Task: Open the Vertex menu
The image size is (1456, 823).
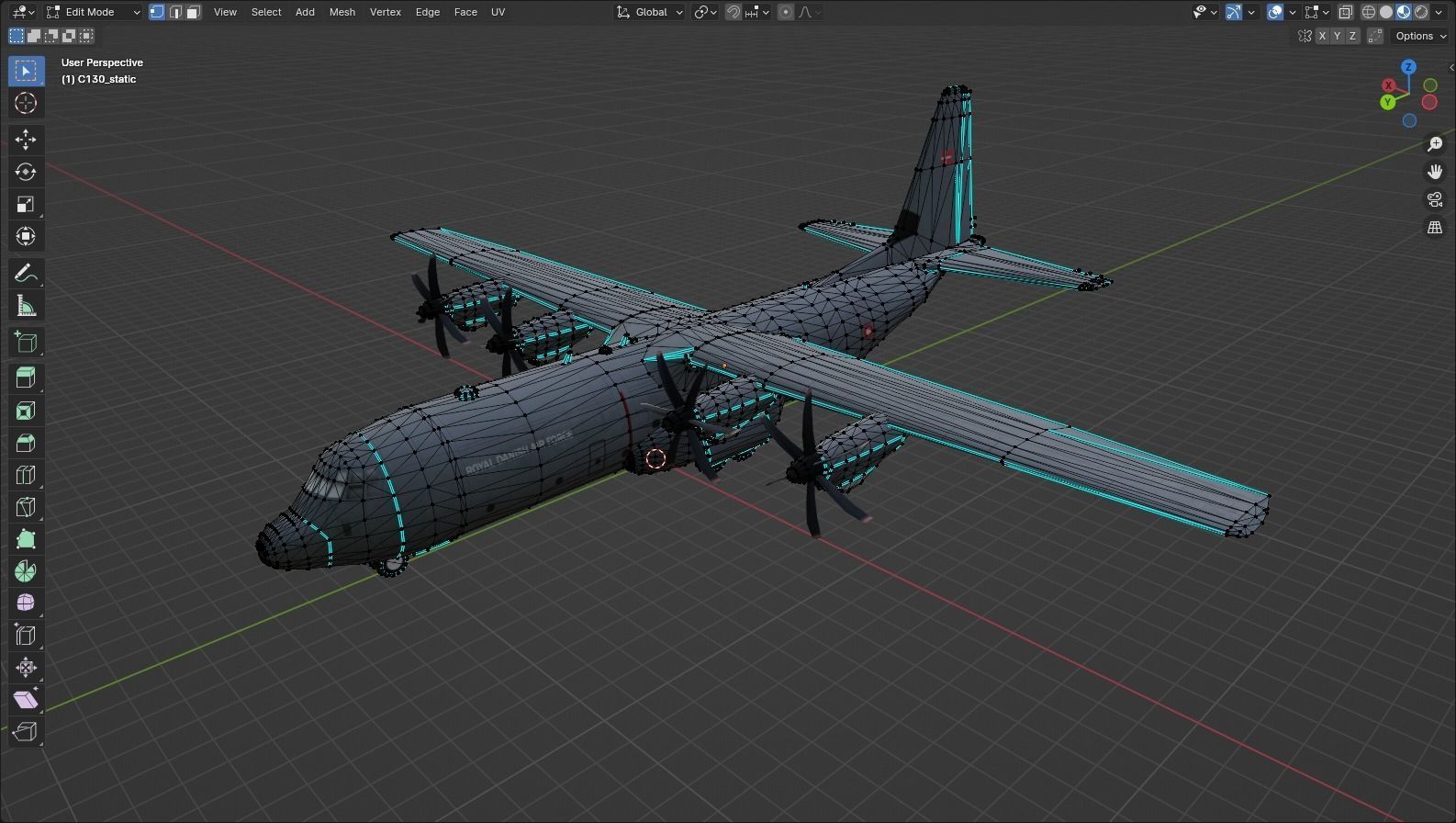Action: (386, 12)
